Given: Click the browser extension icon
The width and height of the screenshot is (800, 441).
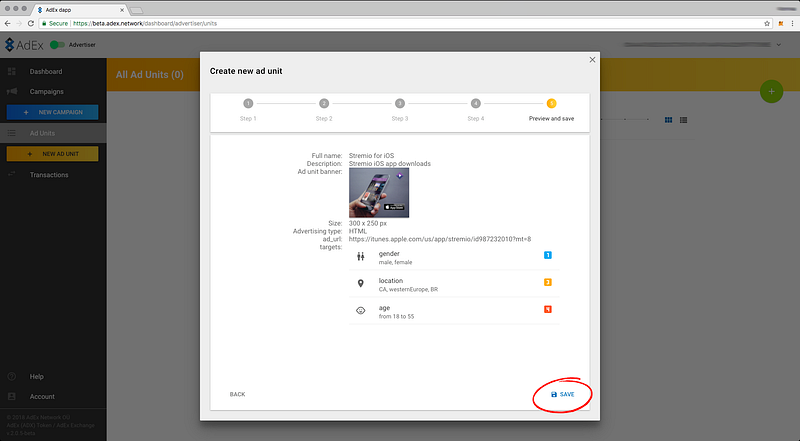Looking at the screenshot, I should pyautogui.click(x=781, y=23).
